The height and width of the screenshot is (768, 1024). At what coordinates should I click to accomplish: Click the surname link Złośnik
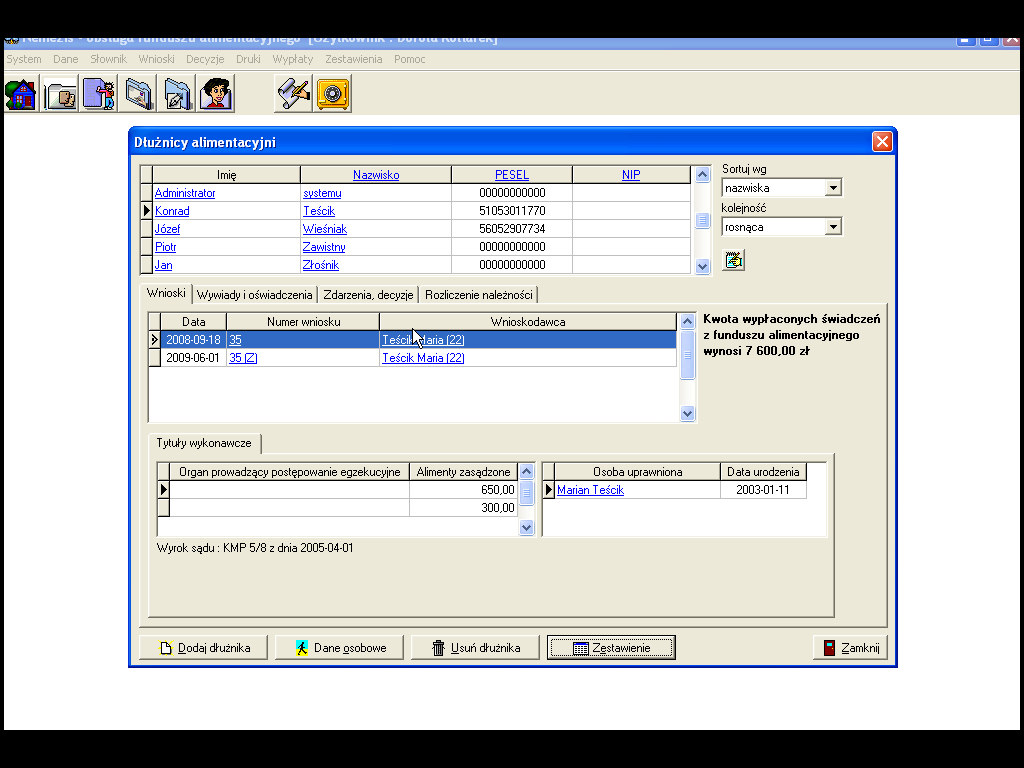[321, 265]
